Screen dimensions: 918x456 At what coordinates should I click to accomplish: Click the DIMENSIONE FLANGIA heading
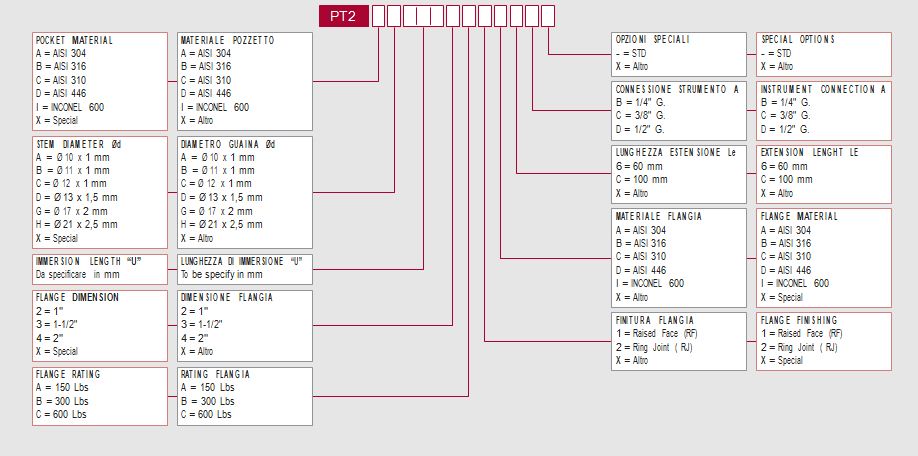tap(226, 298)
